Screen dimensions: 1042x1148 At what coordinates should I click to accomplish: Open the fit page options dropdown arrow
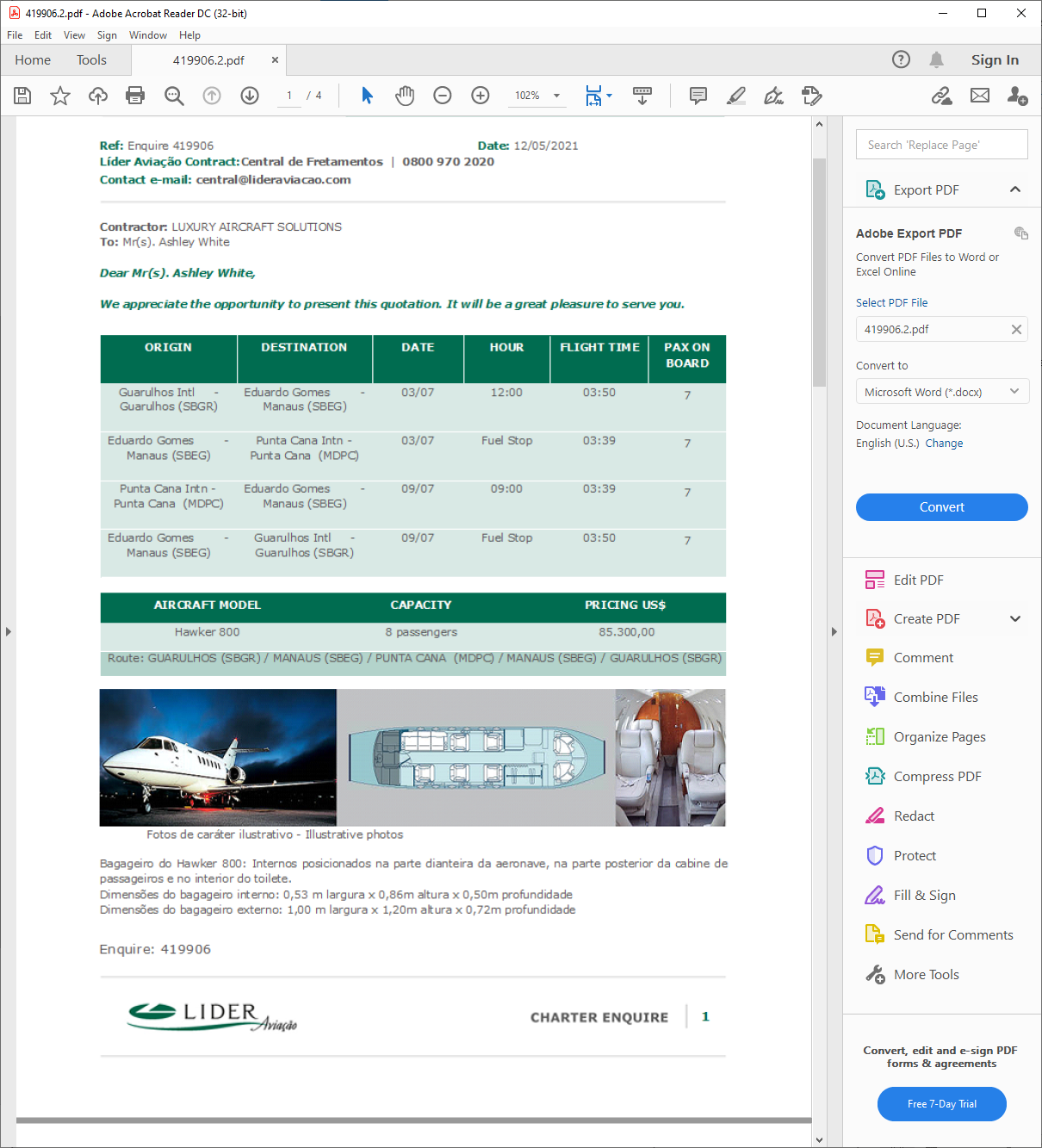point(610,96)
